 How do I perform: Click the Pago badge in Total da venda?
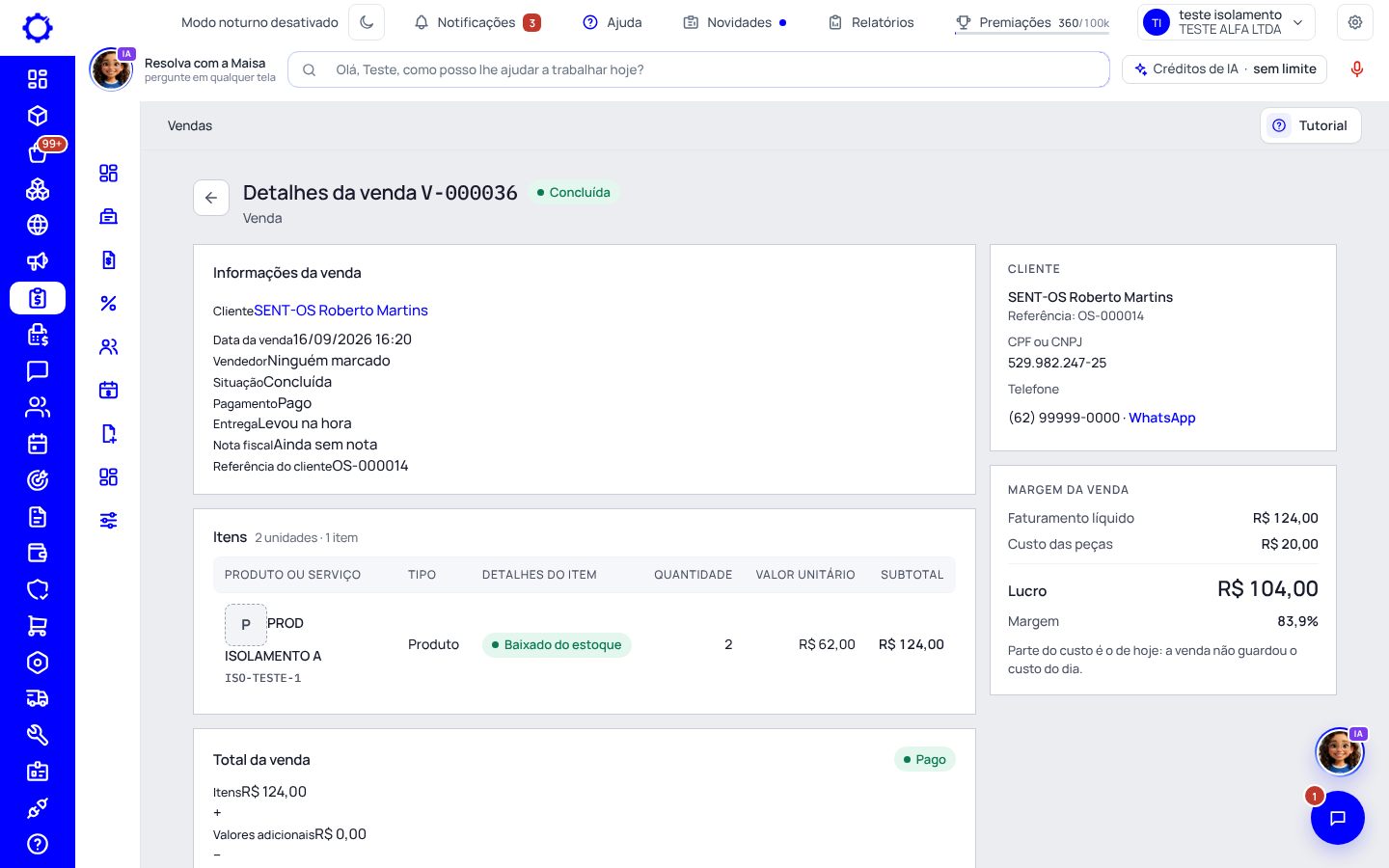924,759
